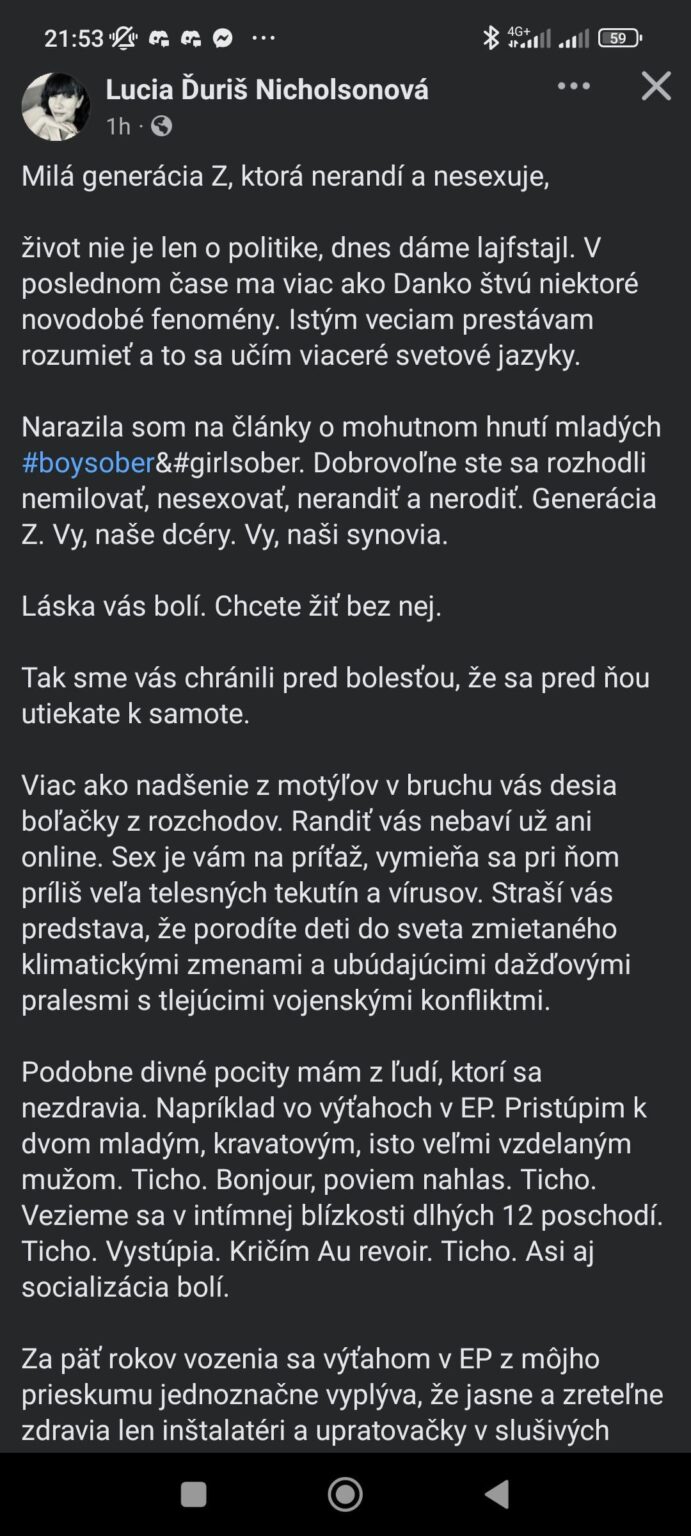The height and width of the screenshot is (1536, 691).
Task: Open the three-dots post options menu
Action: click(573, 87)
